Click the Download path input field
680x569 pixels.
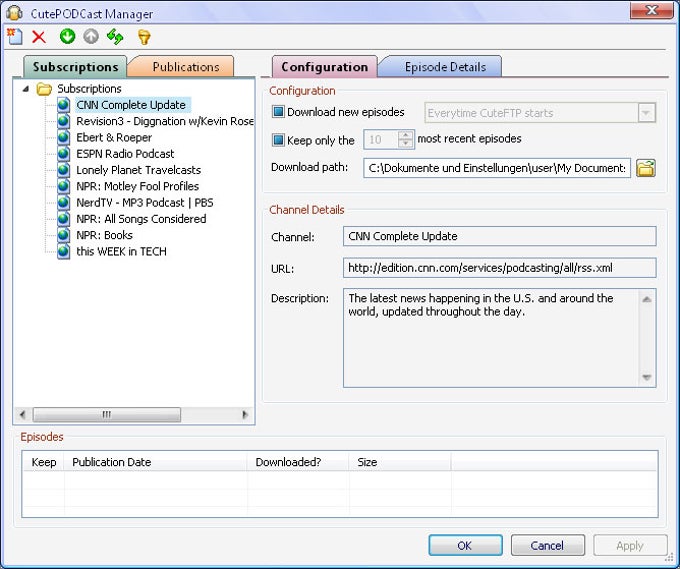tap(497, 168)
